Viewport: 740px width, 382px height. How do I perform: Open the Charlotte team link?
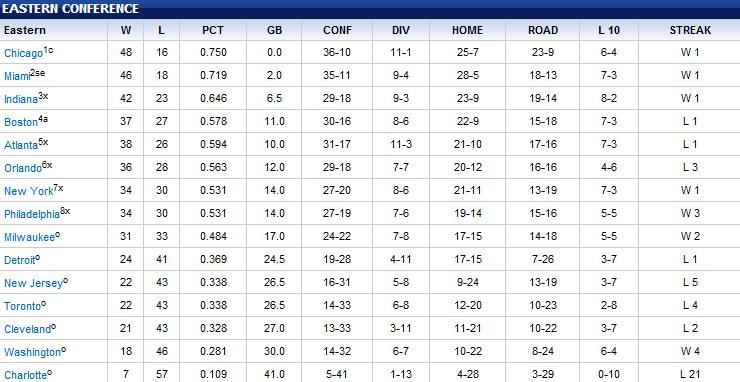click(x=25, y=375)
